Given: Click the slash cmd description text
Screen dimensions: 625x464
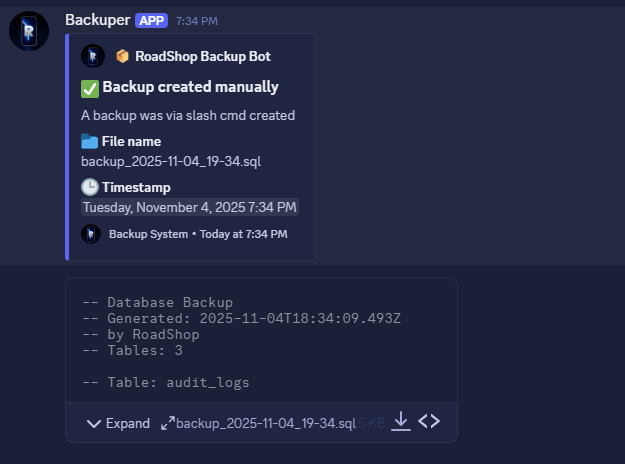Looking at the screenshot, I should 188,116.
